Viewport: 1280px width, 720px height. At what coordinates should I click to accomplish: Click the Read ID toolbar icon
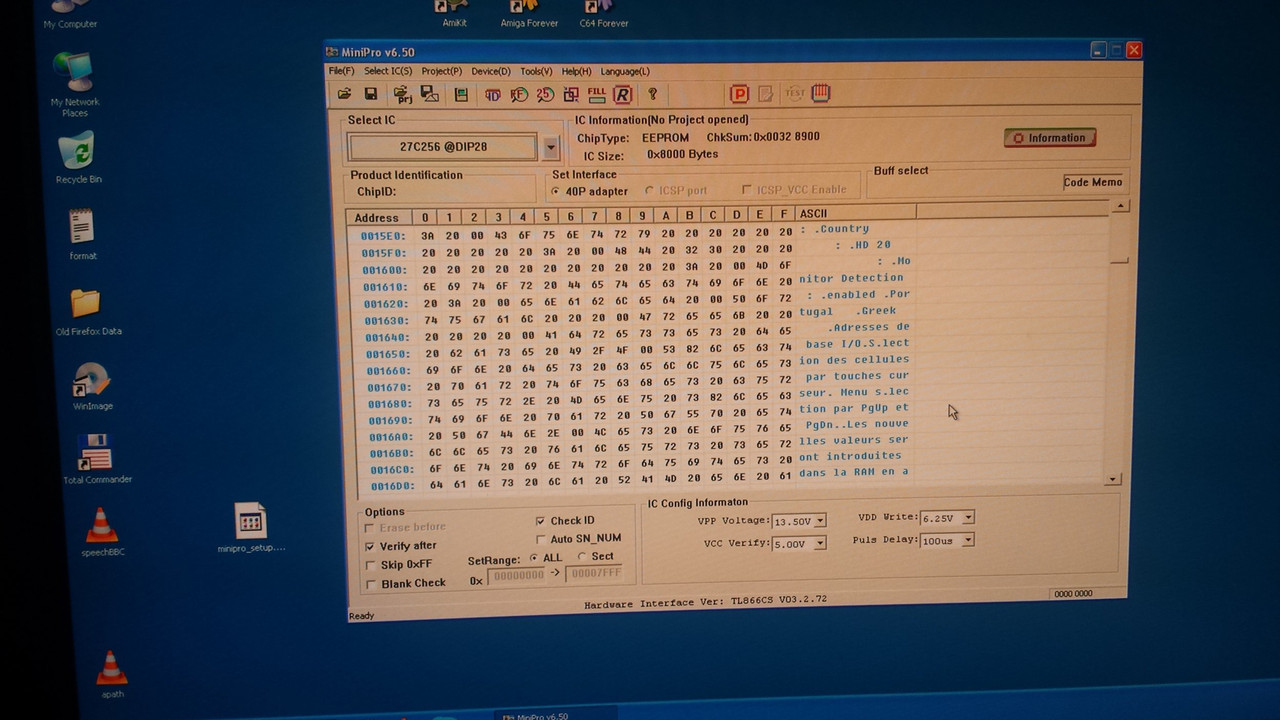[x=493, y=95]
